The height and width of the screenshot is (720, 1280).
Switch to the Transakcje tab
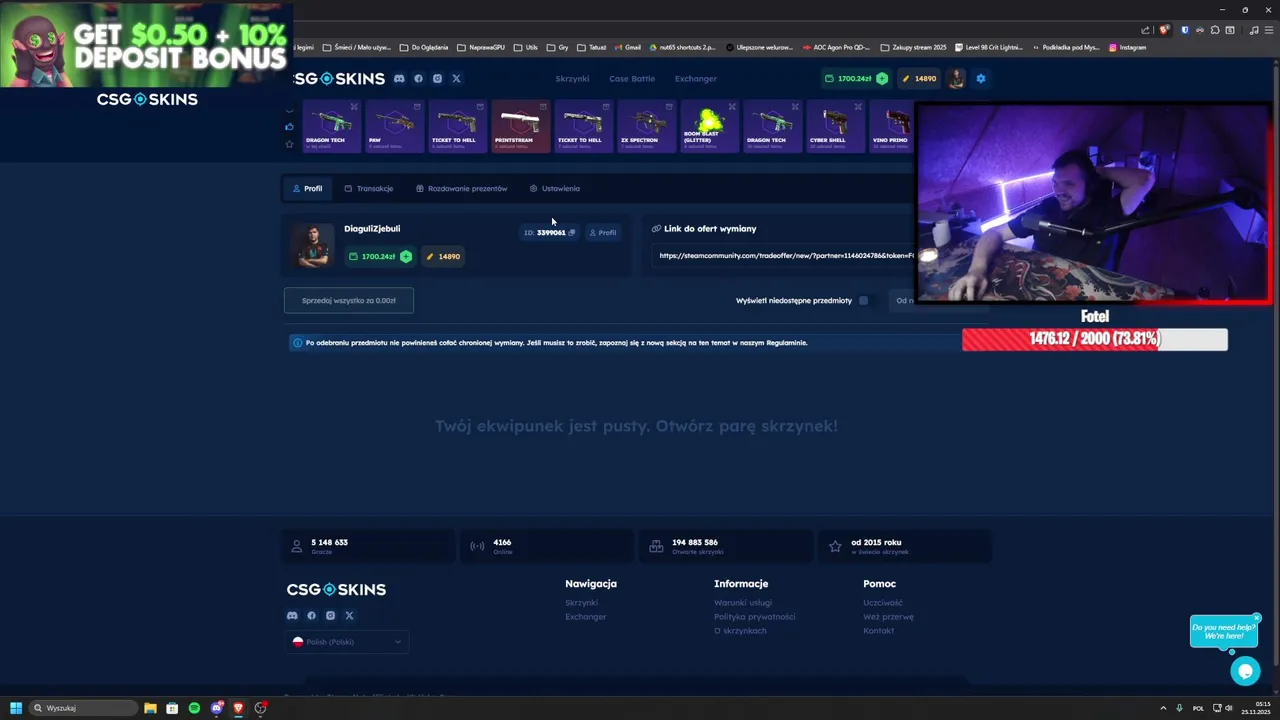369,188
